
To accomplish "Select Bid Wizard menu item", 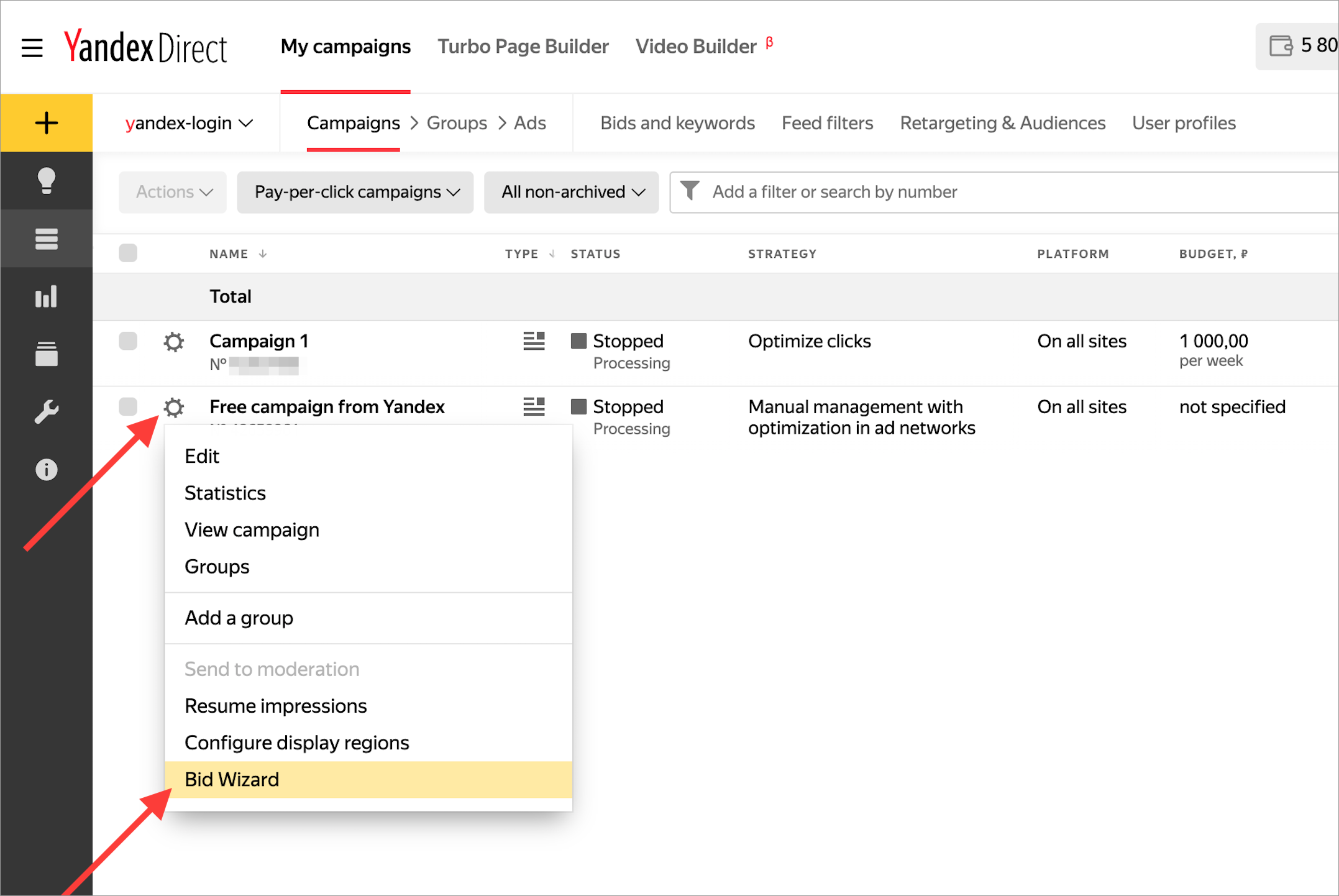I will [x=368, y=780].
